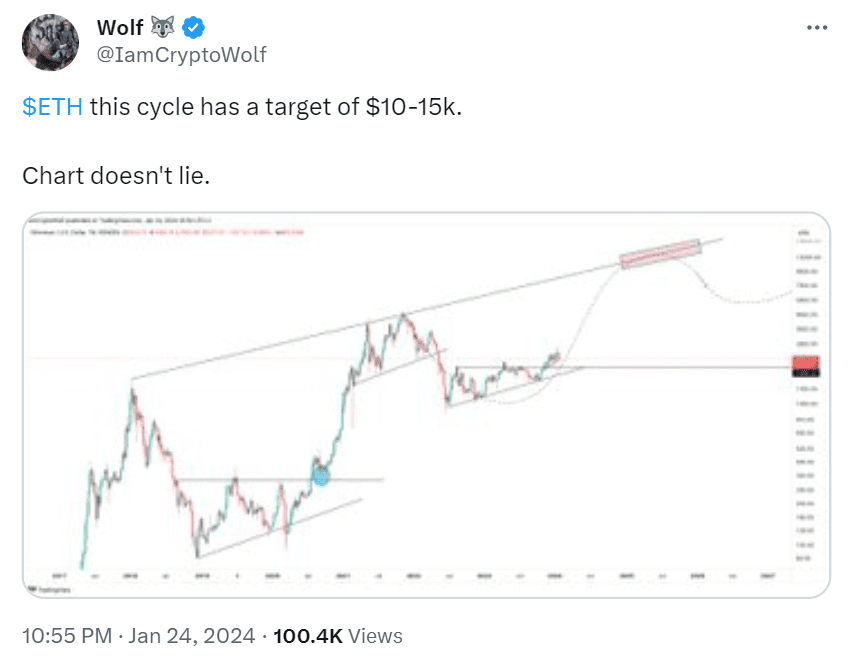The height and width of the screenshot is (656, 850).
Task: Open the @IamCryptoWolf handle link
Action: 181,55
